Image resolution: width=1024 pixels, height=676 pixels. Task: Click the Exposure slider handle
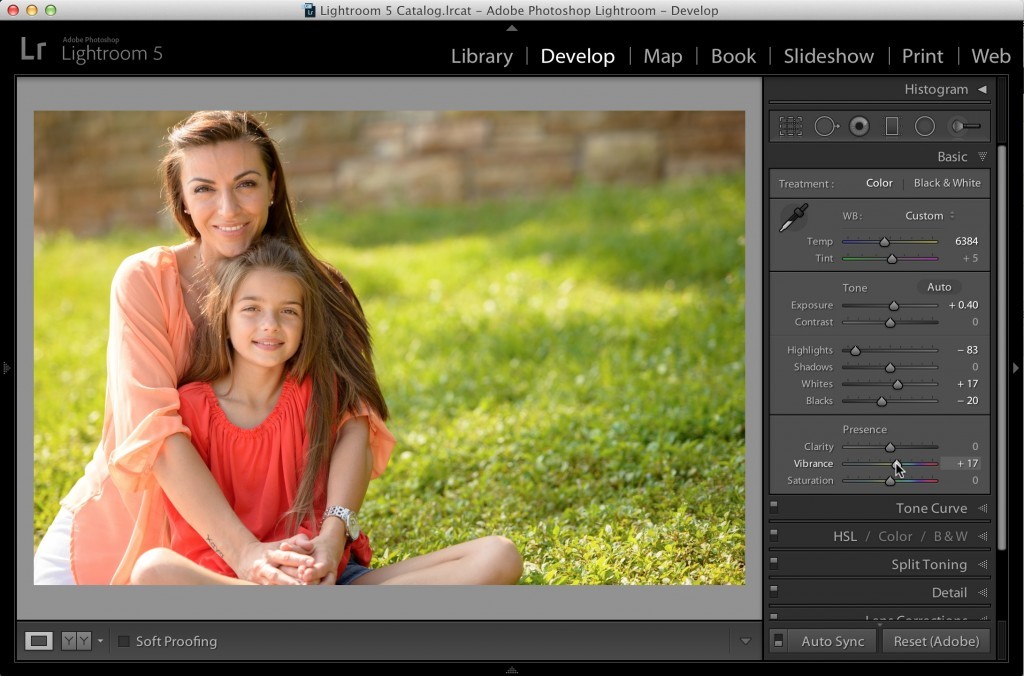(894, 306)
